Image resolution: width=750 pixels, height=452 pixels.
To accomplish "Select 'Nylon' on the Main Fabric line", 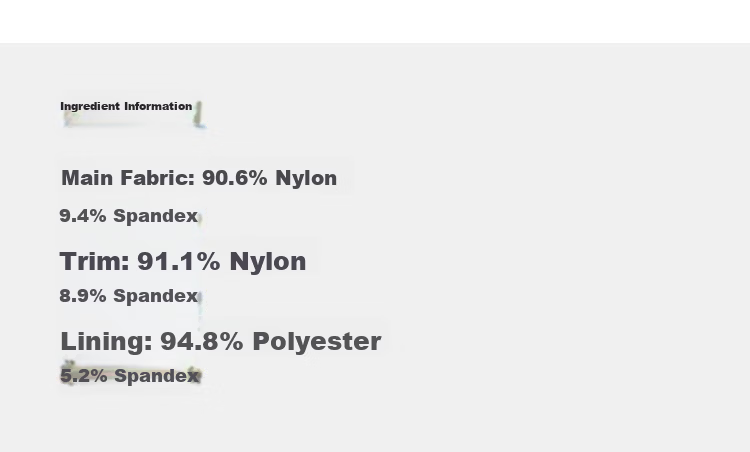I will (x=306, y=178).
